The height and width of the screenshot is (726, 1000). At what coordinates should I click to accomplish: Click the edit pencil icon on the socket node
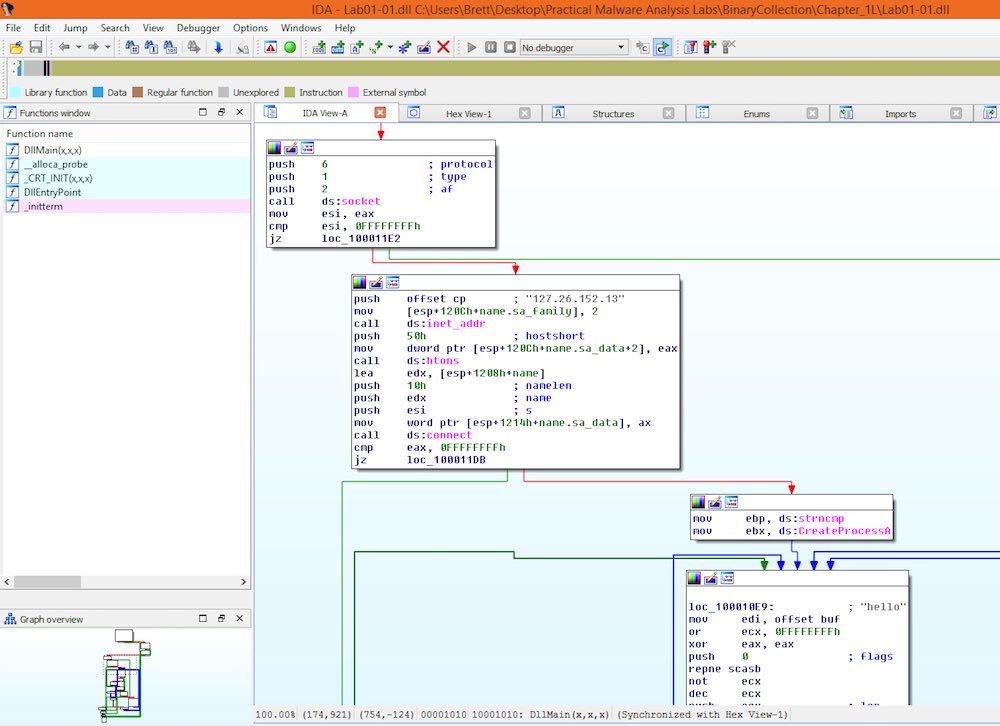click(x=291, y=148)
